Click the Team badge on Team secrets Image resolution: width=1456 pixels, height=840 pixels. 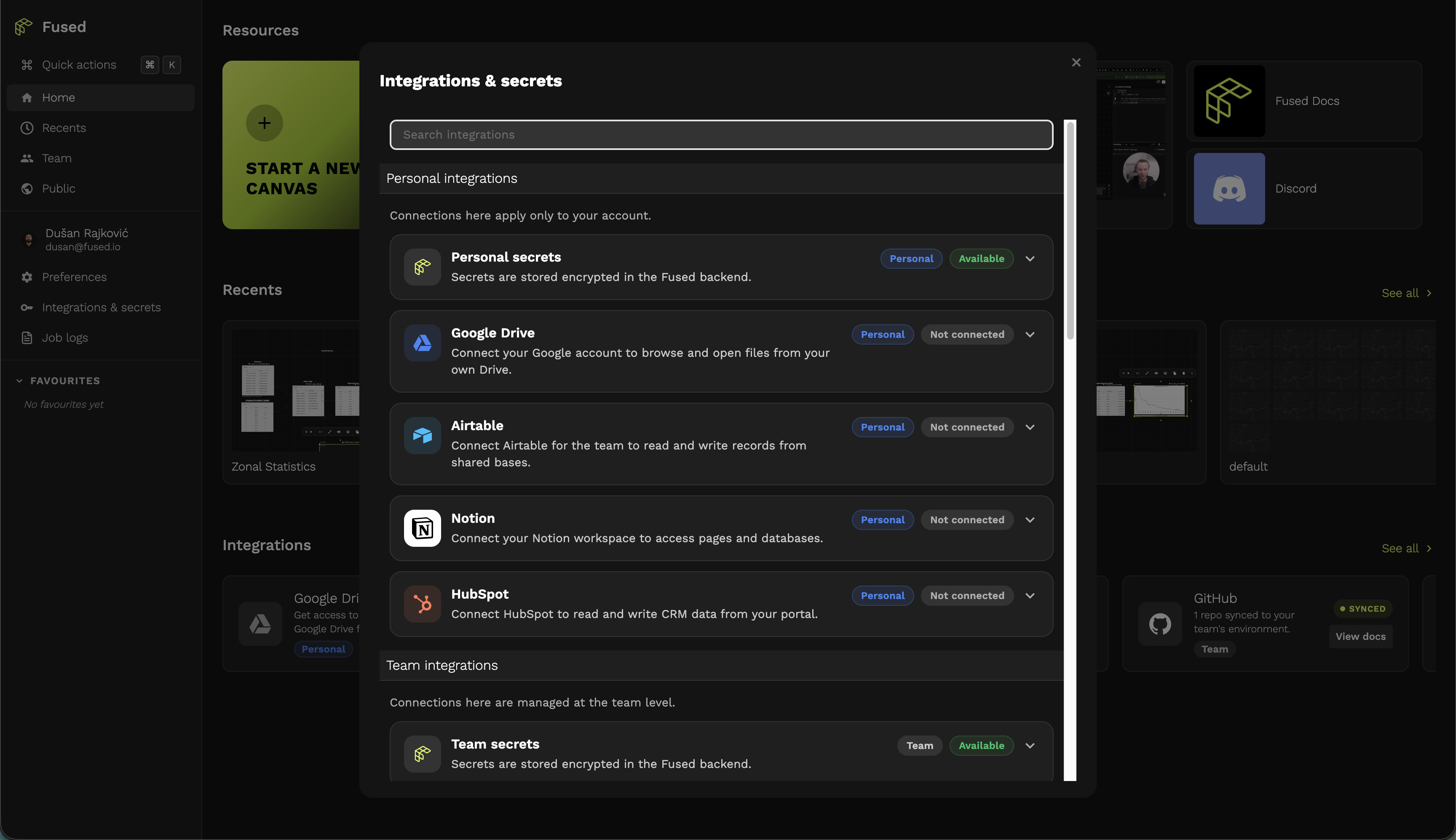(920, 745)
